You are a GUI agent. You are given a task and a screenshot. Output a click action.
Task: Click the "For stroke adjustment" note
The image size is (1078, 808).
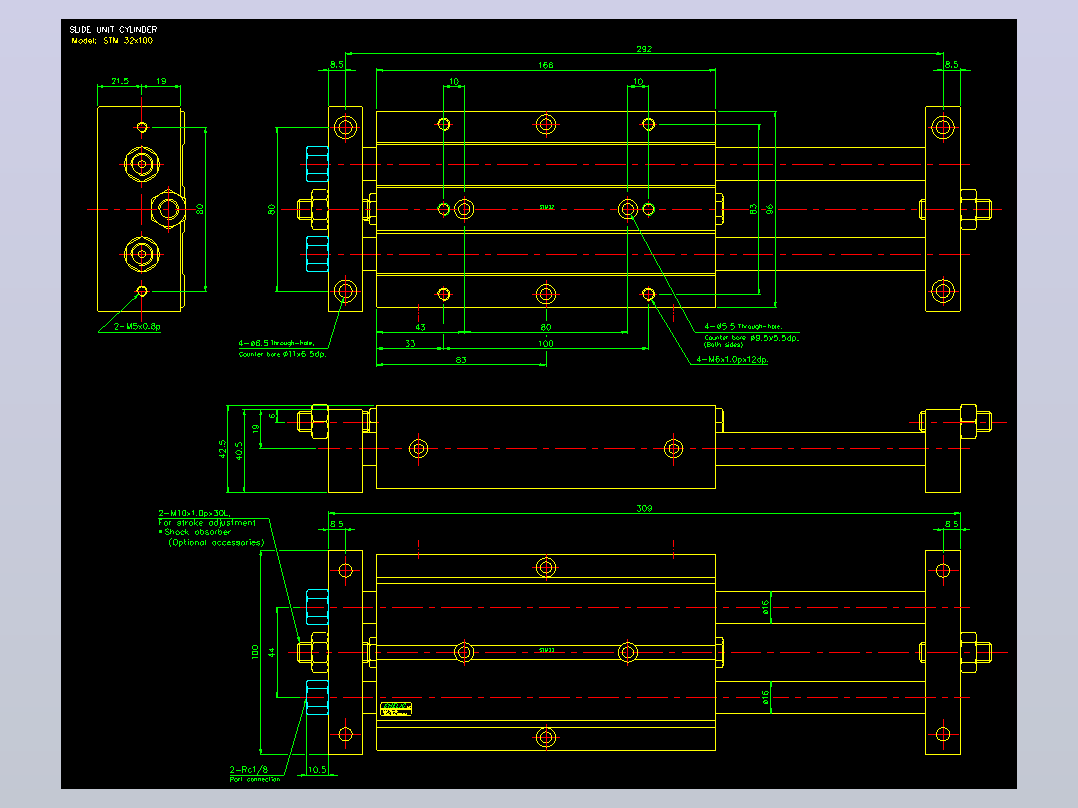[207, 523]
